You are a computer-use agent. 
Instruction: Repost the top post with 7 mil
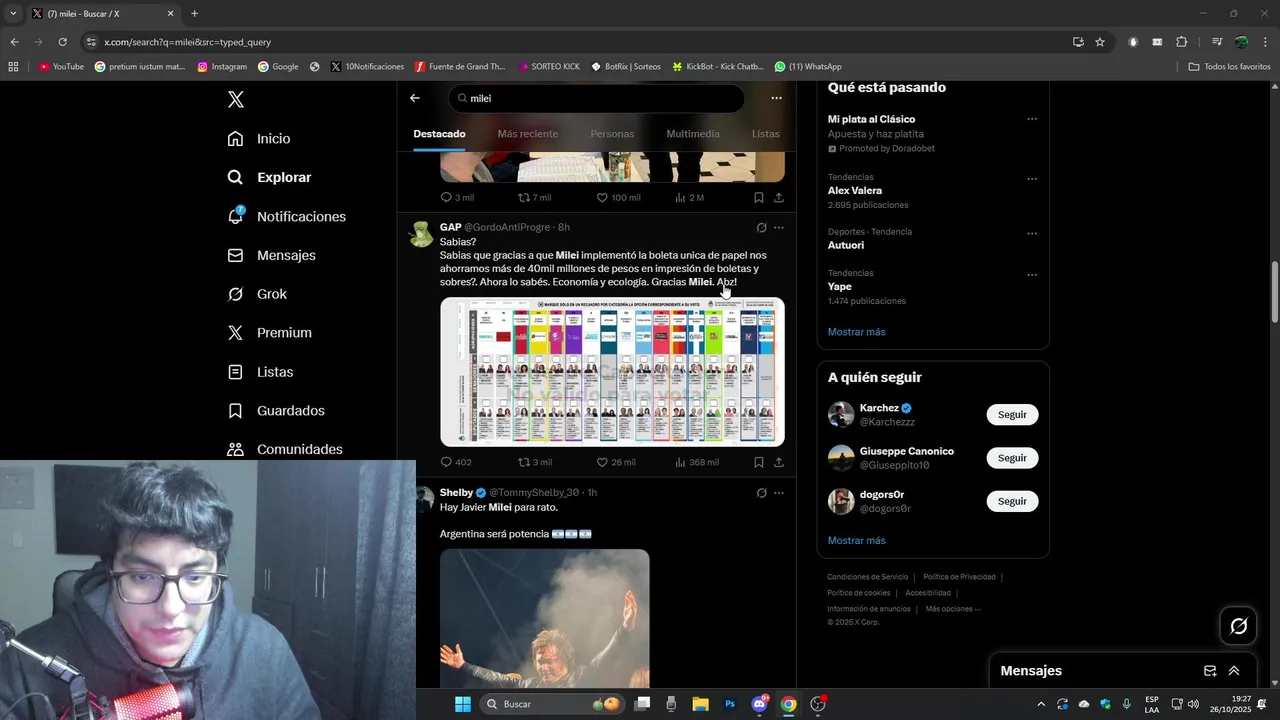534,197
